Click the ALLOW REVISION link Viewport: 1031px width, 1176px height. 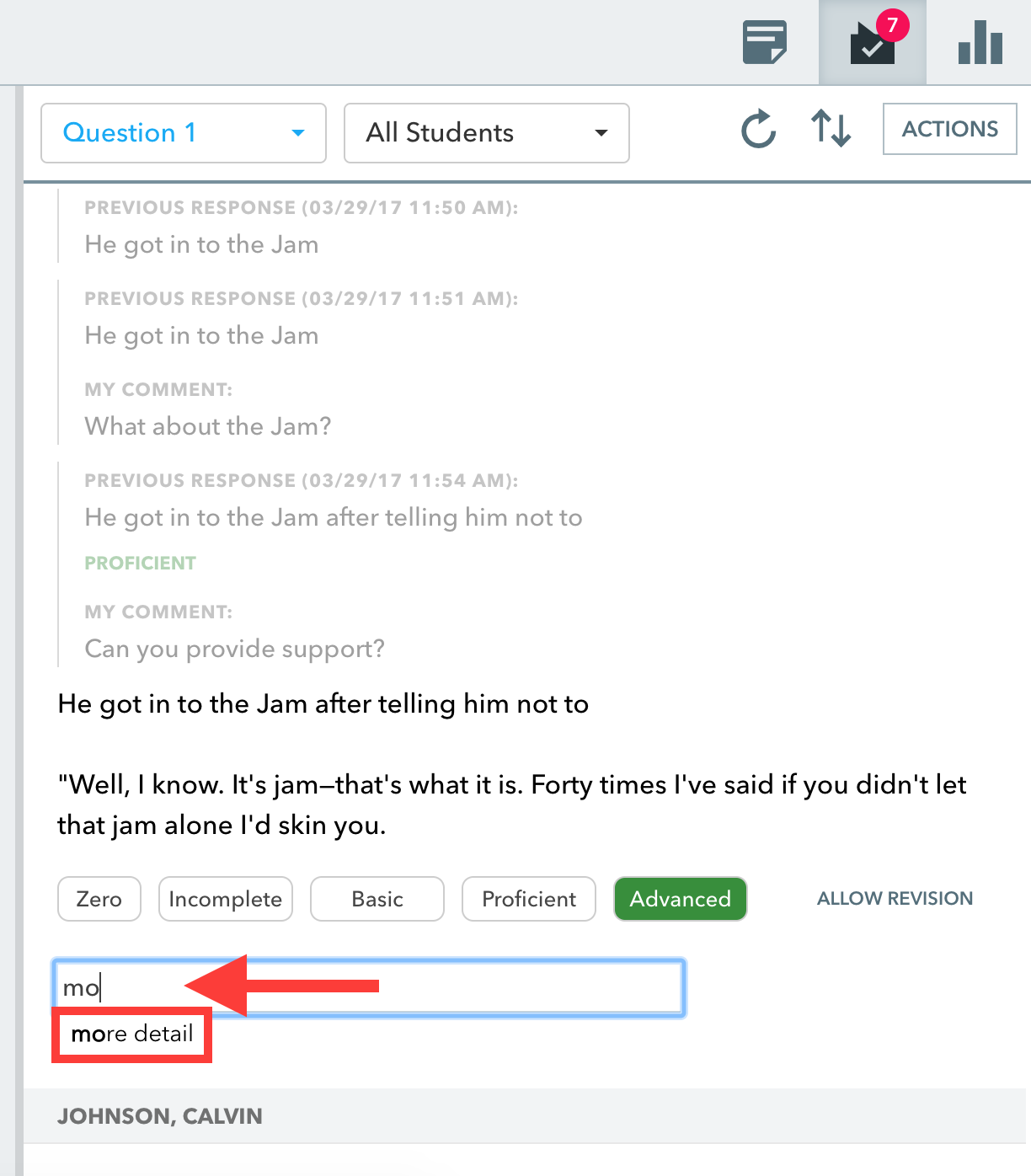(x=895, y=899)
